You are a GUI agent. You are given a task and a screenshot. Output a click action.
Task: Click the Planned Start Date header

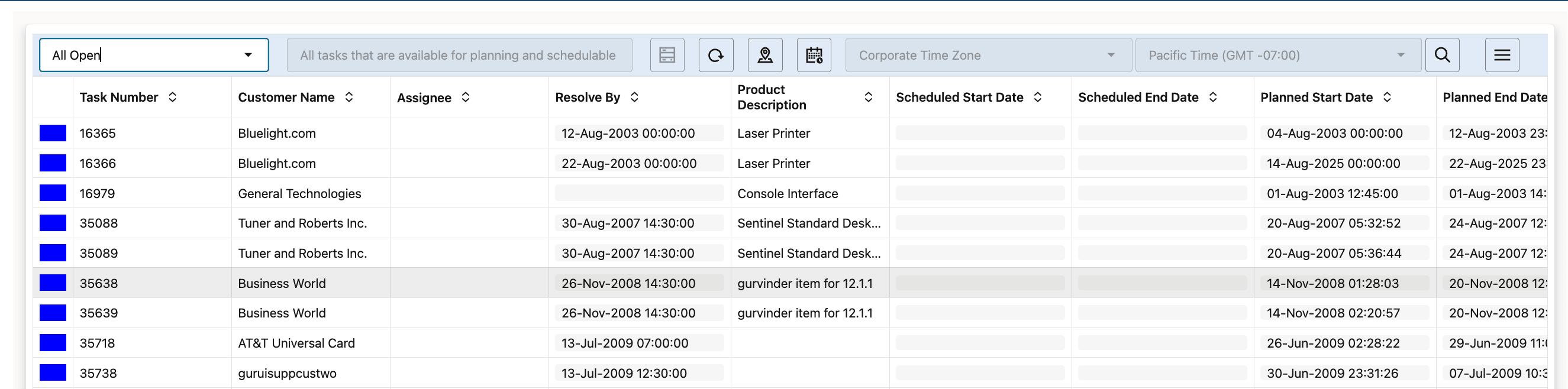click(x=1316, y=97)
